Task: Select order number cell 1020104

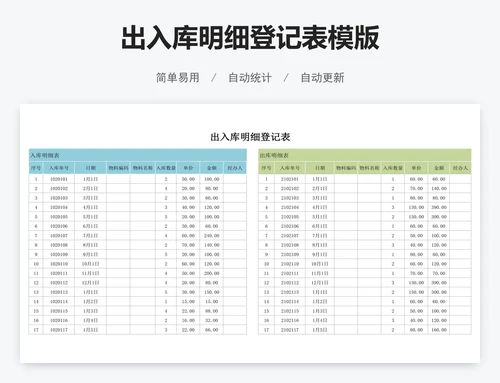Action: click(x=59, y=207)
